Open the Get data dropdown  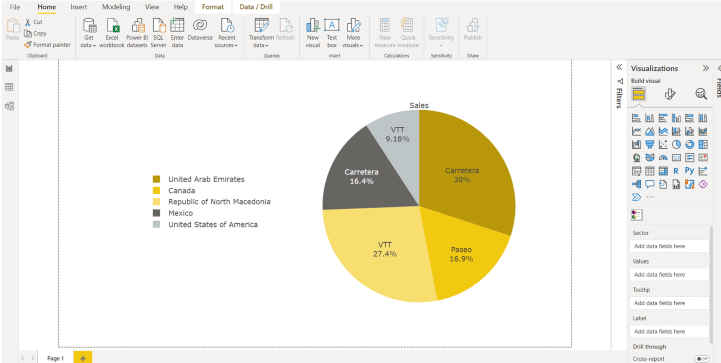click(89, 33)
